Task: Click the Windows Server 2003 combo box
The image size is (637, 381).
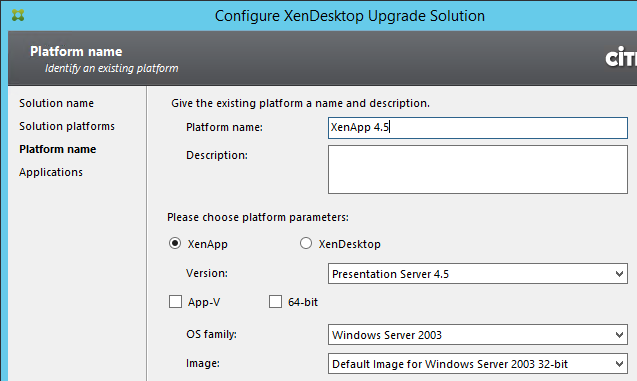Action: click(x=478, y=335)
